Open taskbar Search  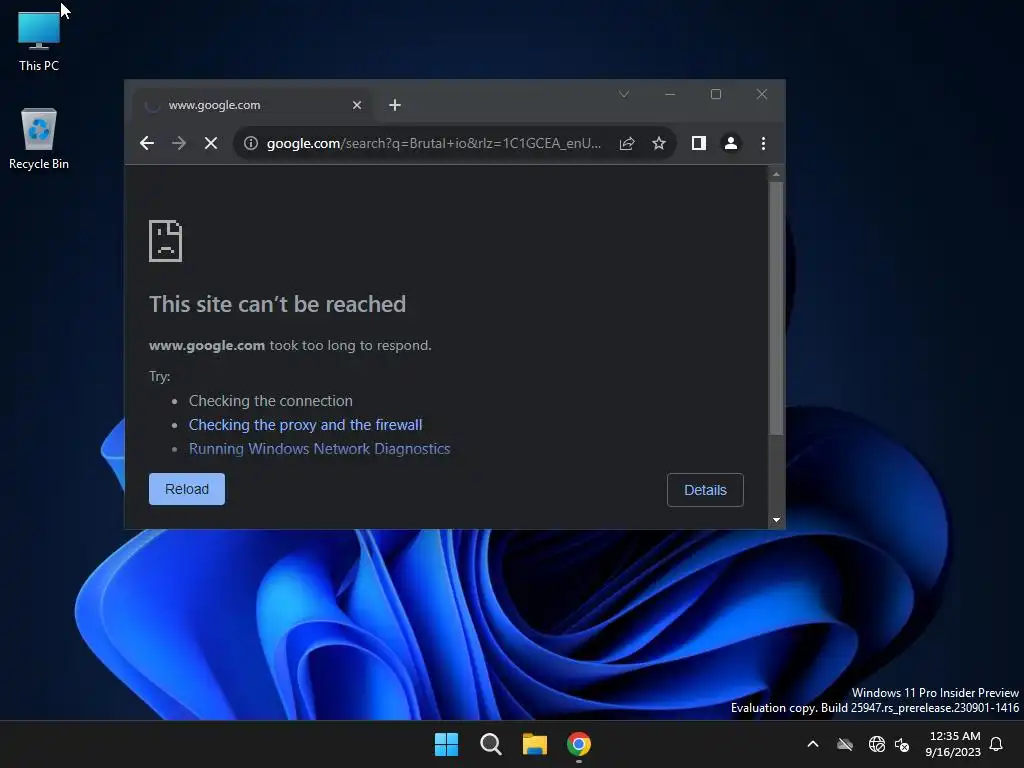[490, 744]
